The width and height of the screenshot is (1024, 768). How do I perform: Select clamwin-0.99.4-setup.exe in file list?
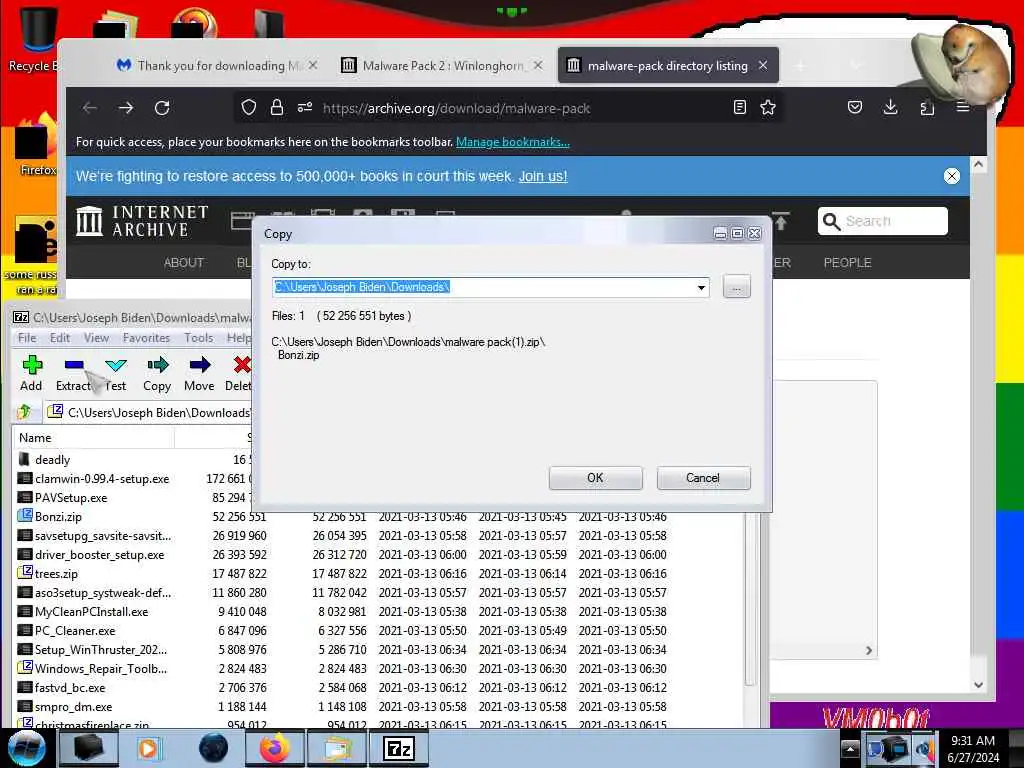pos(102,479)
